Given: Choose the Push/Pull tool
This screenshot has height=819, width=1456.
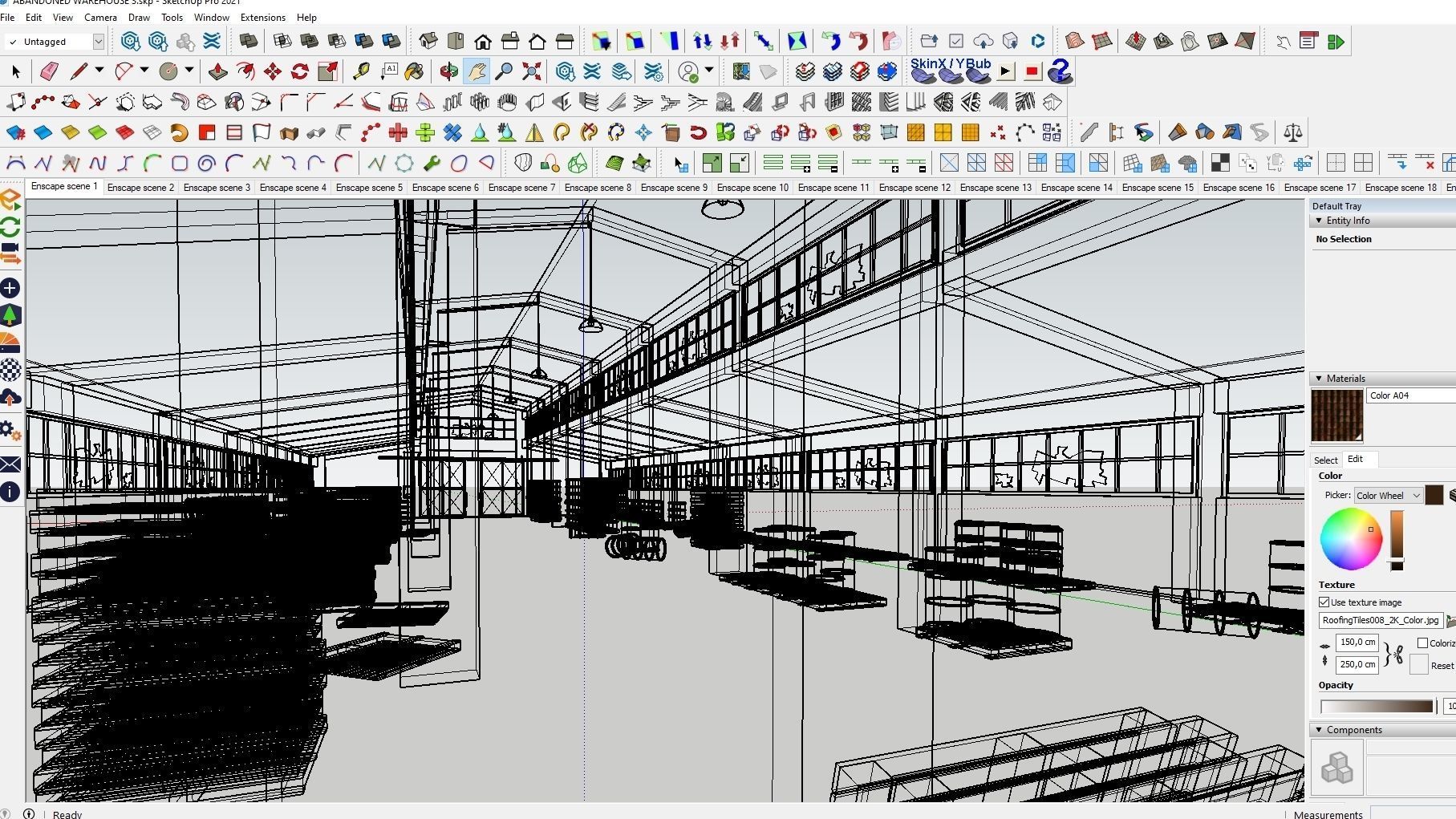Looking at the screenshot, I should click(x=217, y=72).
